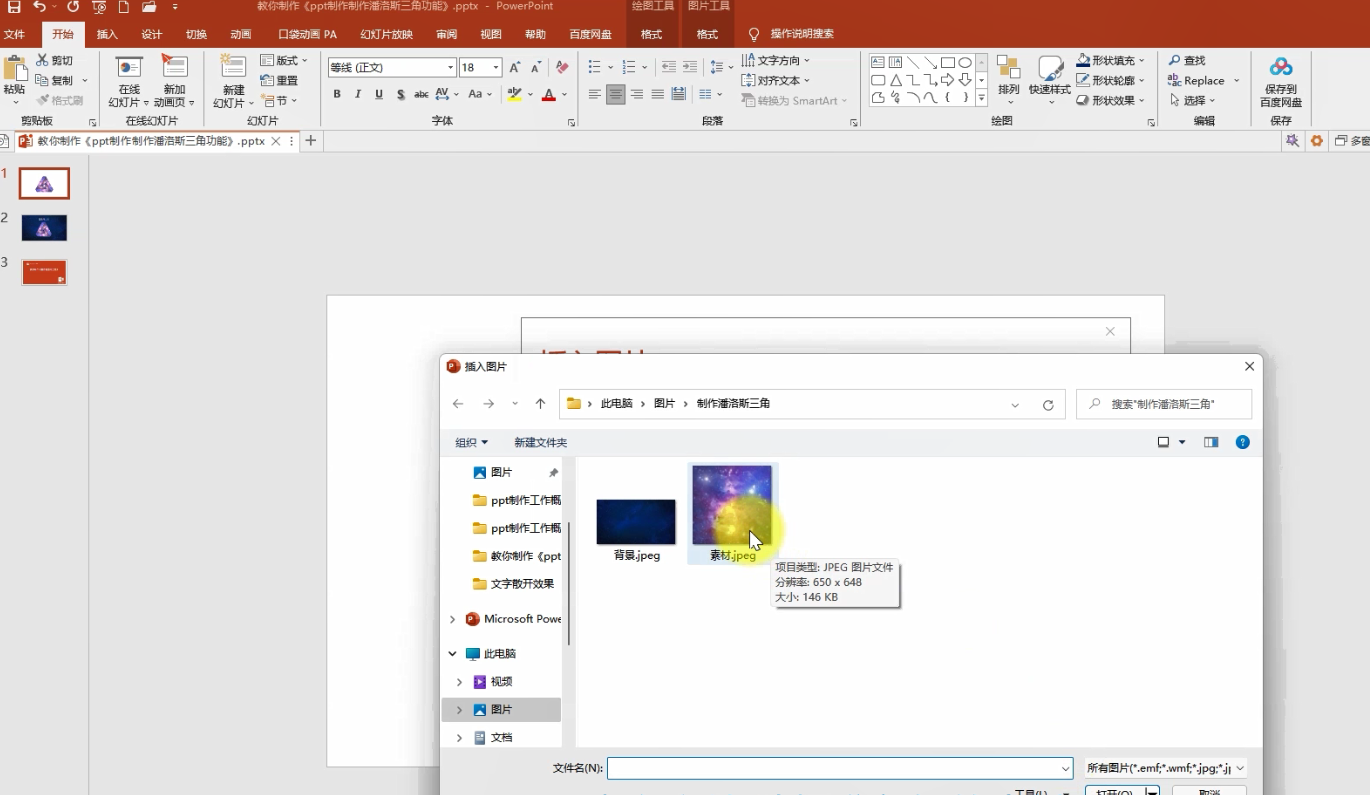Decrease the font size

[x=537, y=68]
